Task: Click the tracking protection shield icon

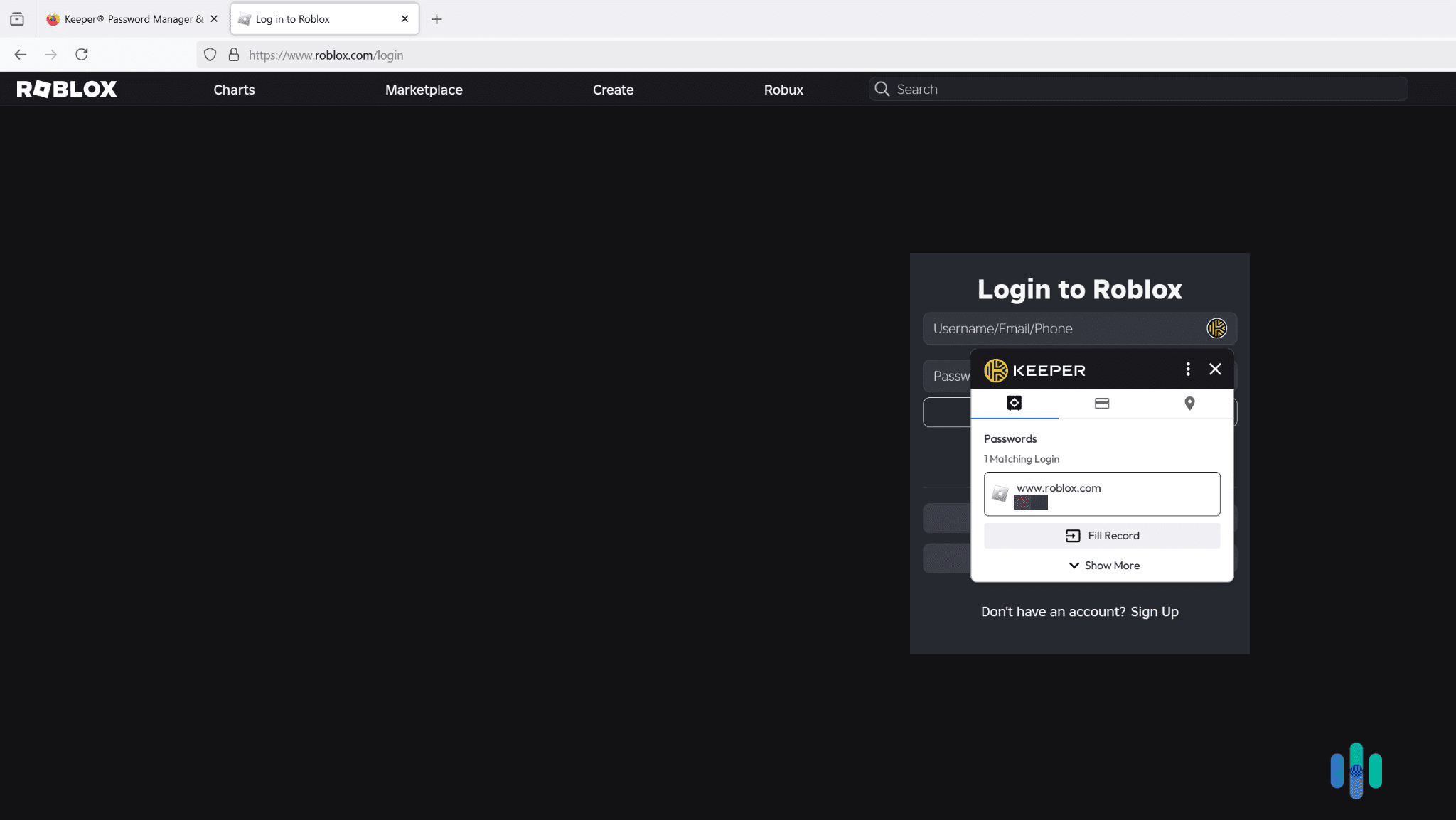Action: [x=210, y=54]
